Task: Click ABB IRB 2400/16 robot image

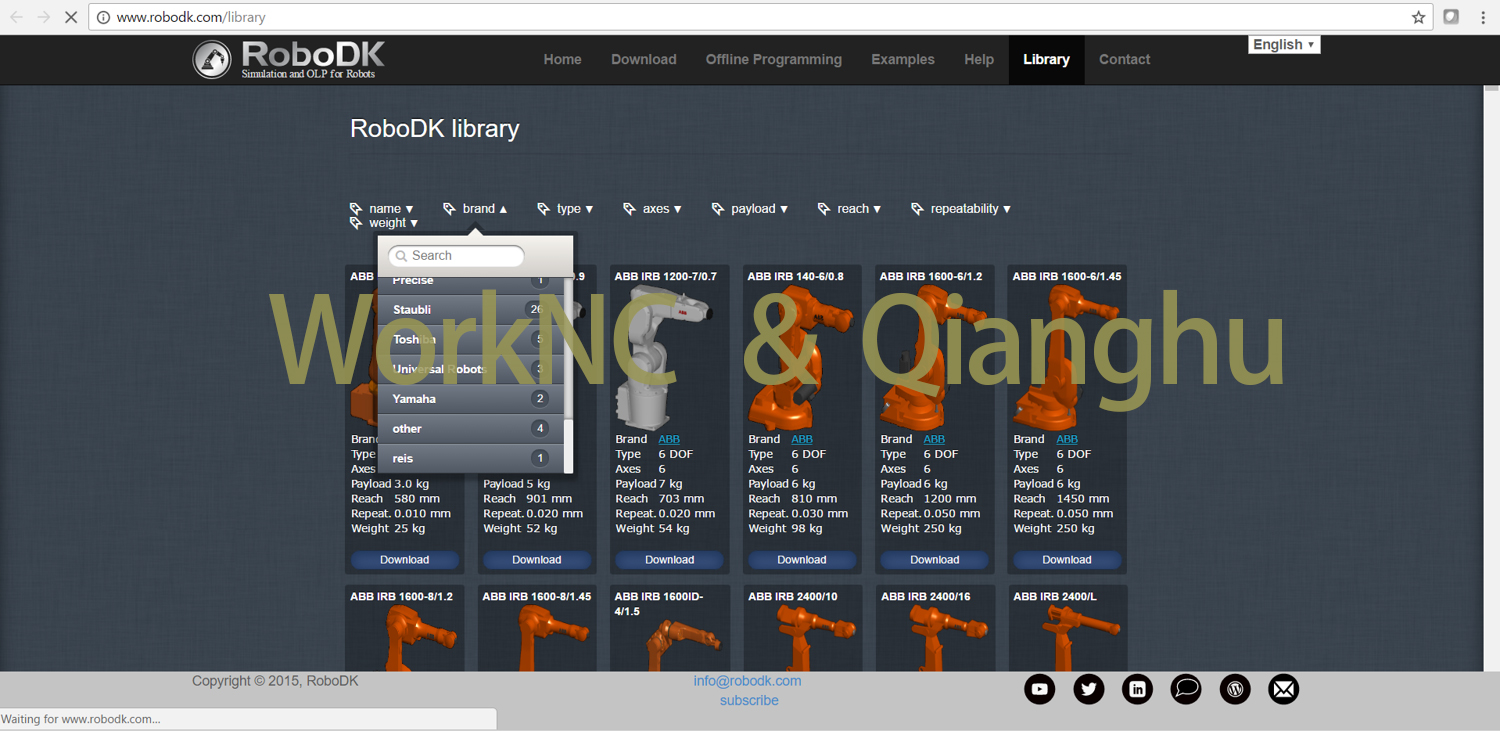Action: pos(949,638)
